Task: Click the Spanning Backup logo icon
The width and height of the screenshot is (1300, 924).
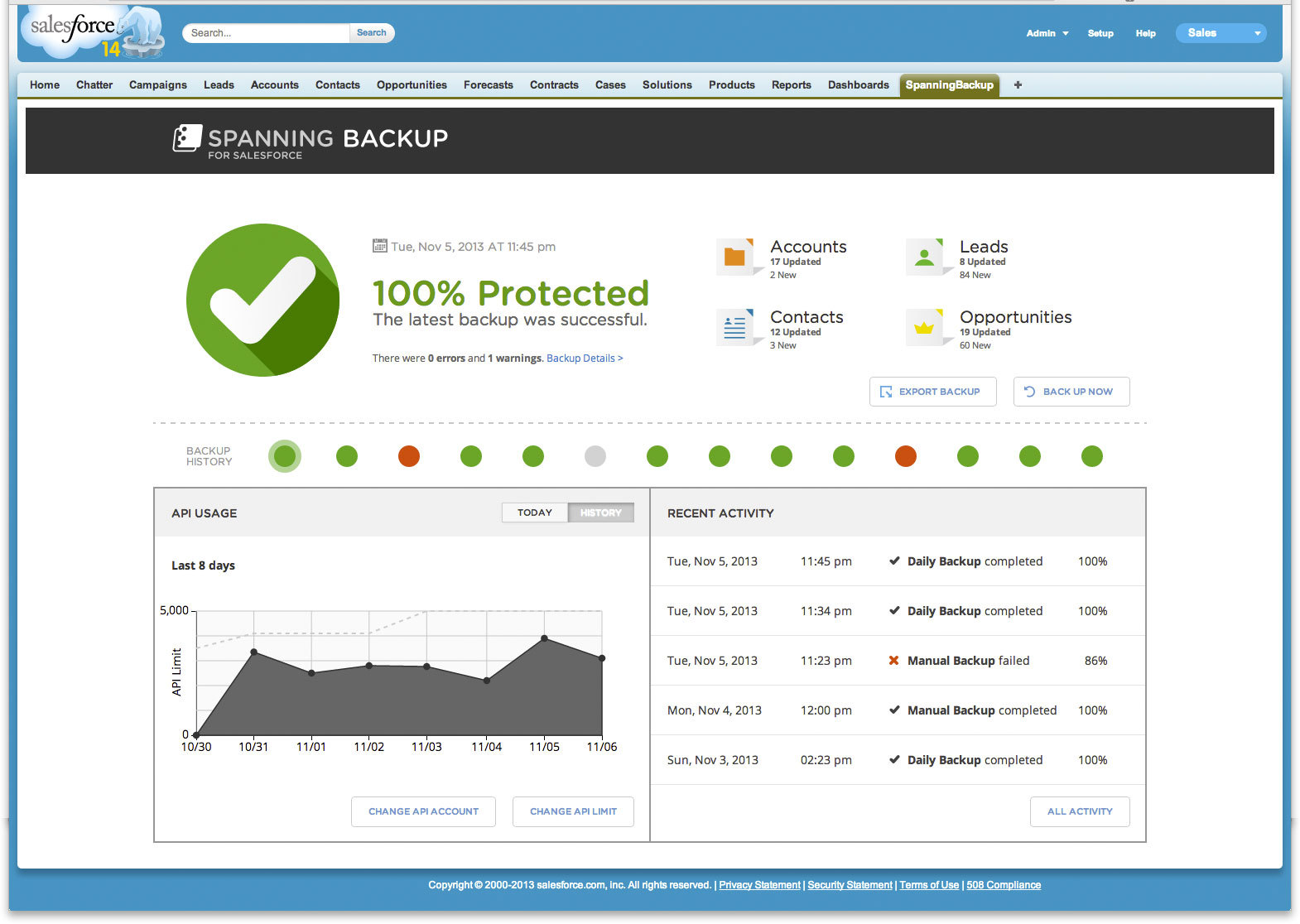Action: point(187,137)
